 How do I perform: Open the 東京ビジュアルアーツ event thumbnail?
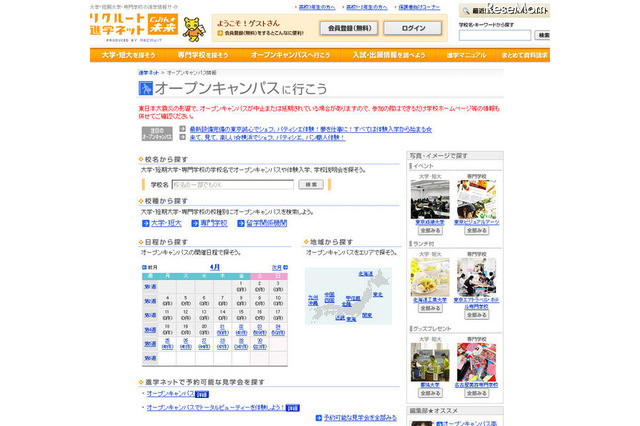[476, 200]
